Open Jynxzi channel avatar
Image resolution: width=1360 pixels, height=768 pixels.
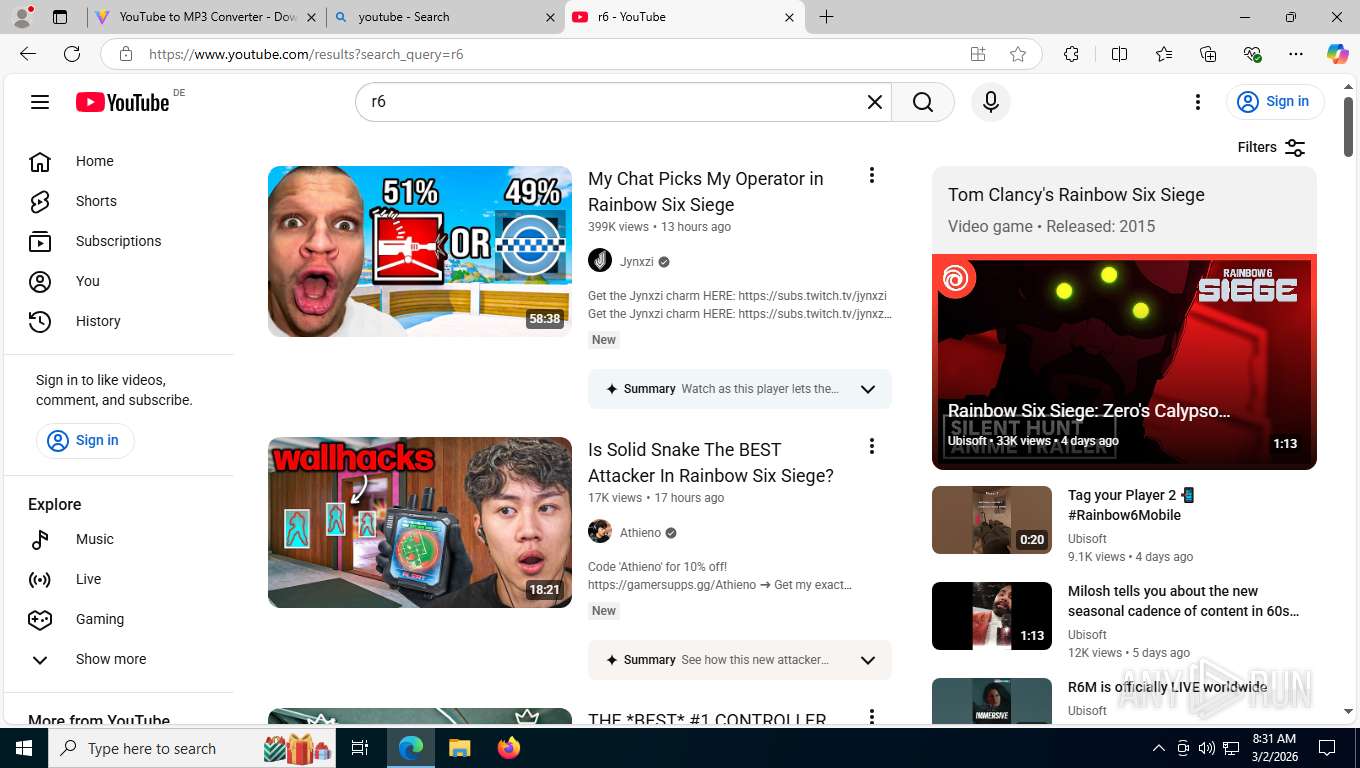pos(600,261)
